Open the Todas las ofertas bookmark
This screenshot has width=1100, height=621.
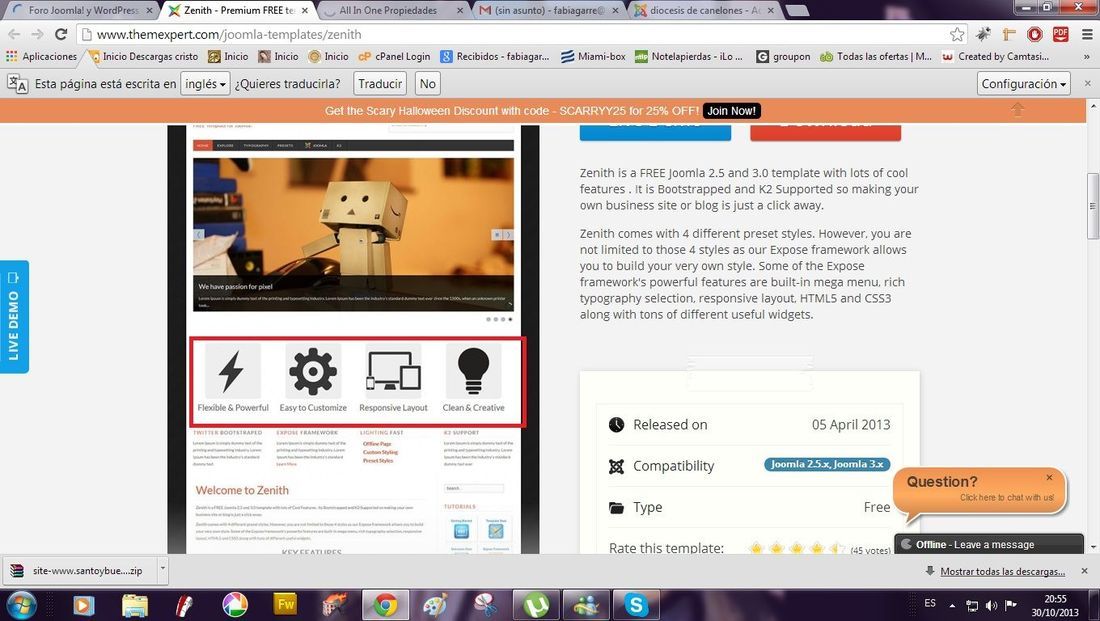(876, 56)
